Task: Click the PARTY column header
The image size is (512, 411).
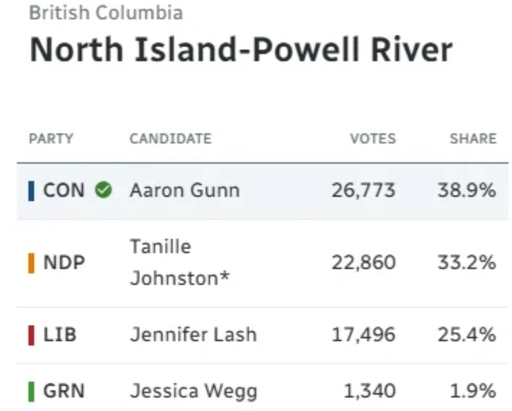Action: [51, 139]
